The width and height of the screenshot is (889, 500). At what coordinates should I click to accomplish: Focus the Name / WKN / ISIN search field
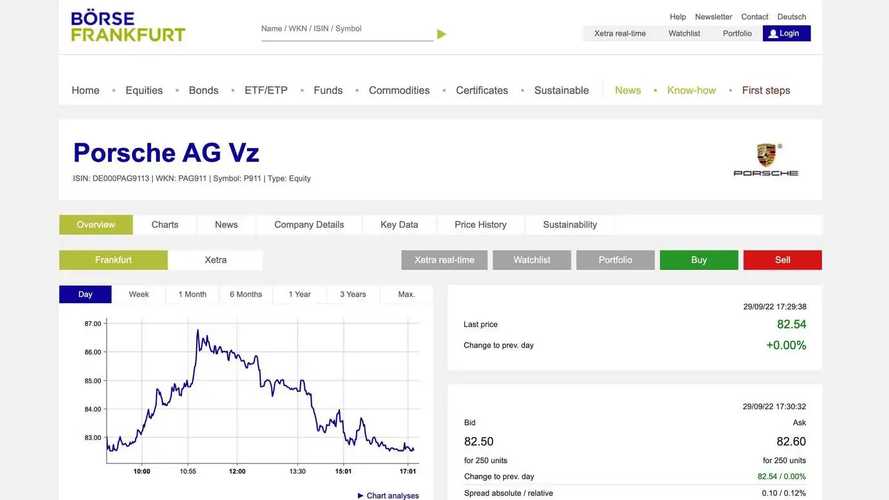click(x=347, y=30)
